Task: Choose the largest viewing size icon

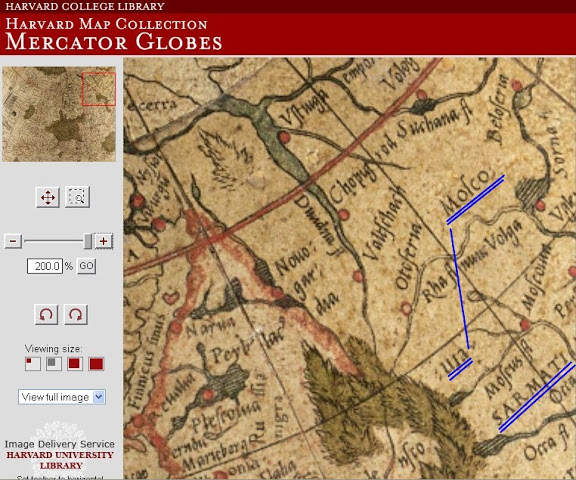Action: coord(96,364)
